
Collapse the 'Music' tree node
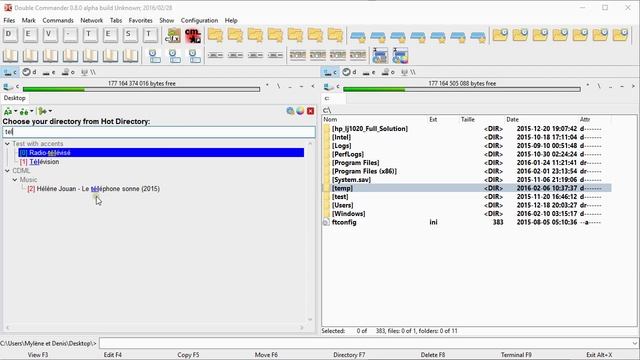tap(15, 180)
